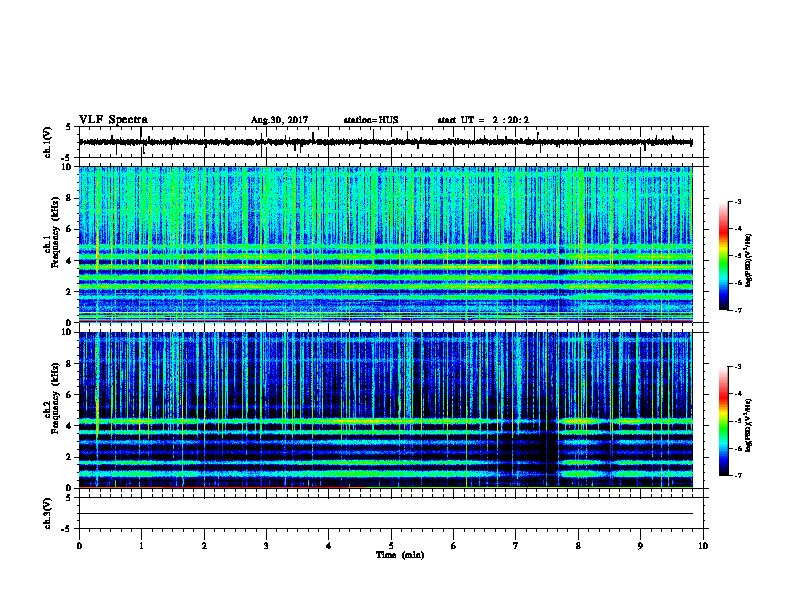Click time axis tick label "7"
The image size is (792, 612).
click(516, 546)
